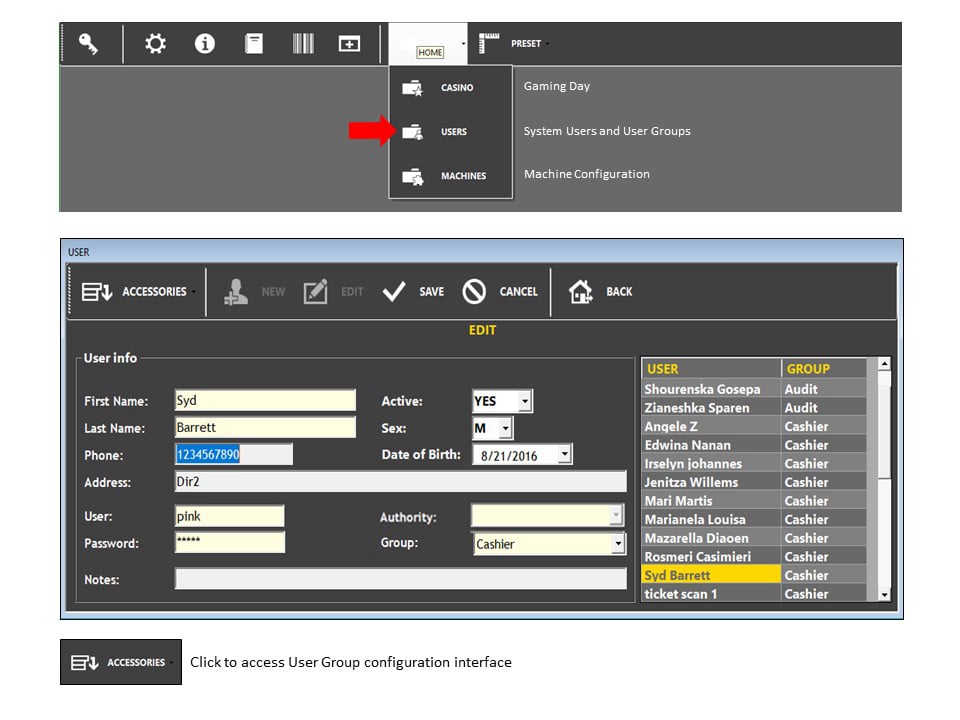Screen dimensions: 960x720
Task: Click the CASINO folder icon
Action: coord(412,88)
